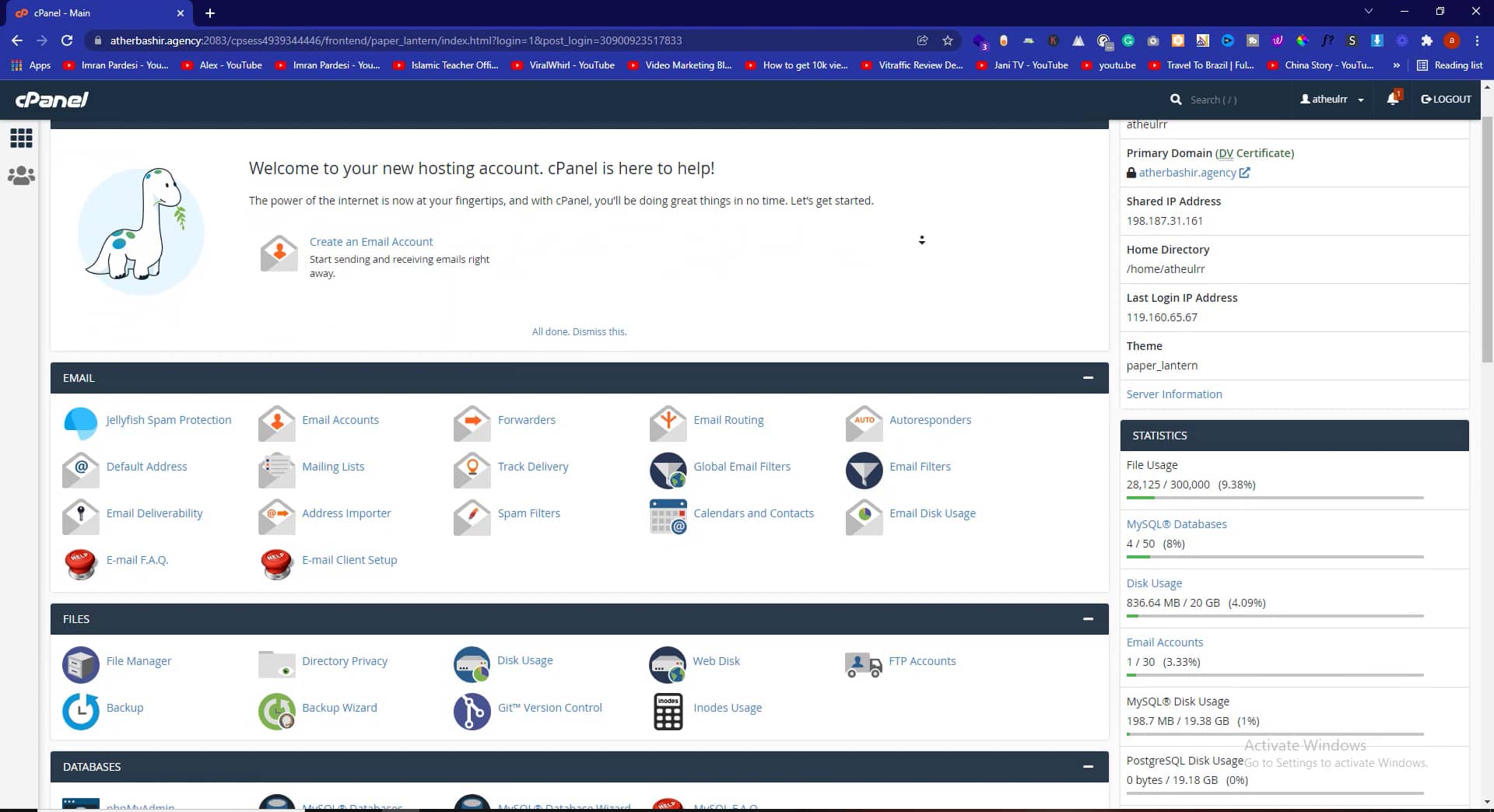Expand hidden bookmarks chevron
Image resolution: width=1494 pixels, height=812 pixels.
[x=1396, y=65]
